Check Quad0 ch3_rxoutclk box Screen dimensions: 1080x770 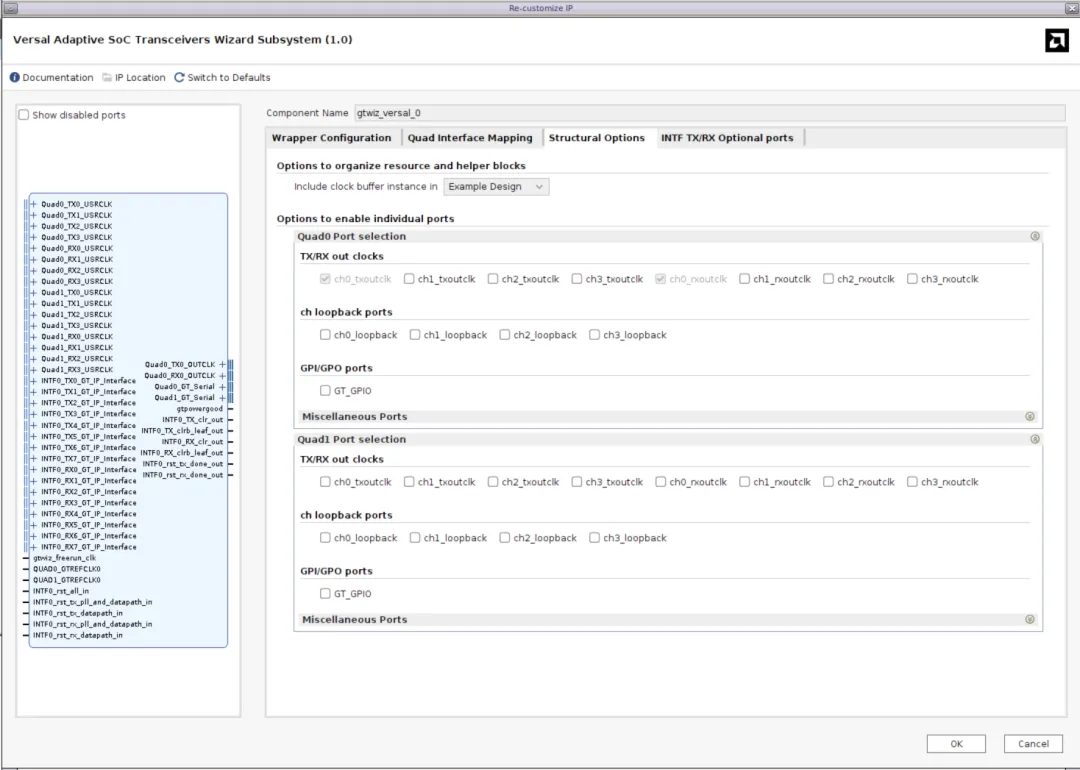(x=913, y=279)
